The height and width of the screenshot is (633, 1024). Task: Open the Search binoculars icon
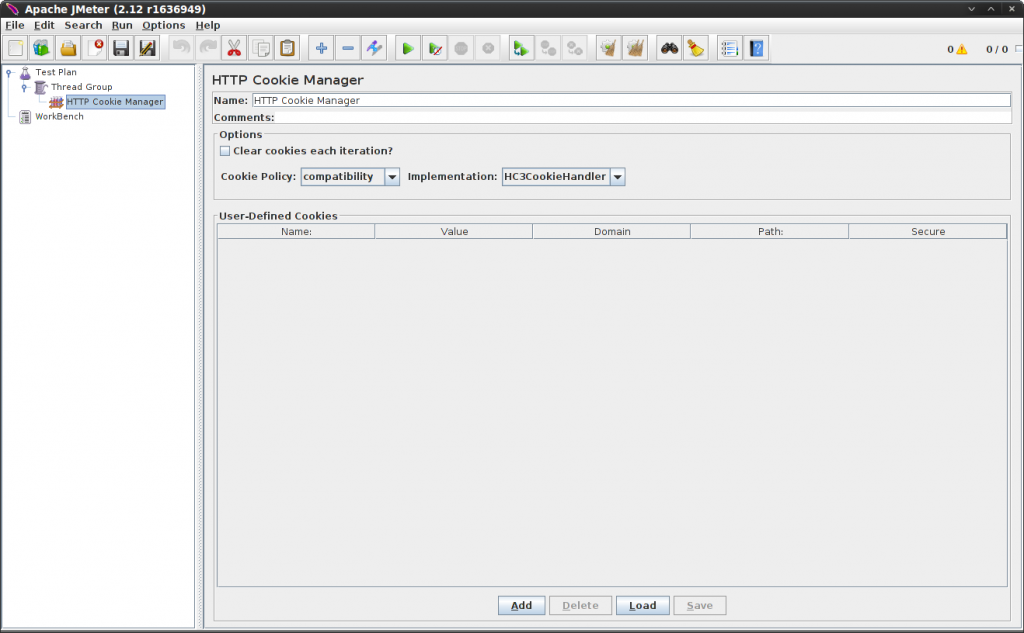(668, 47)
